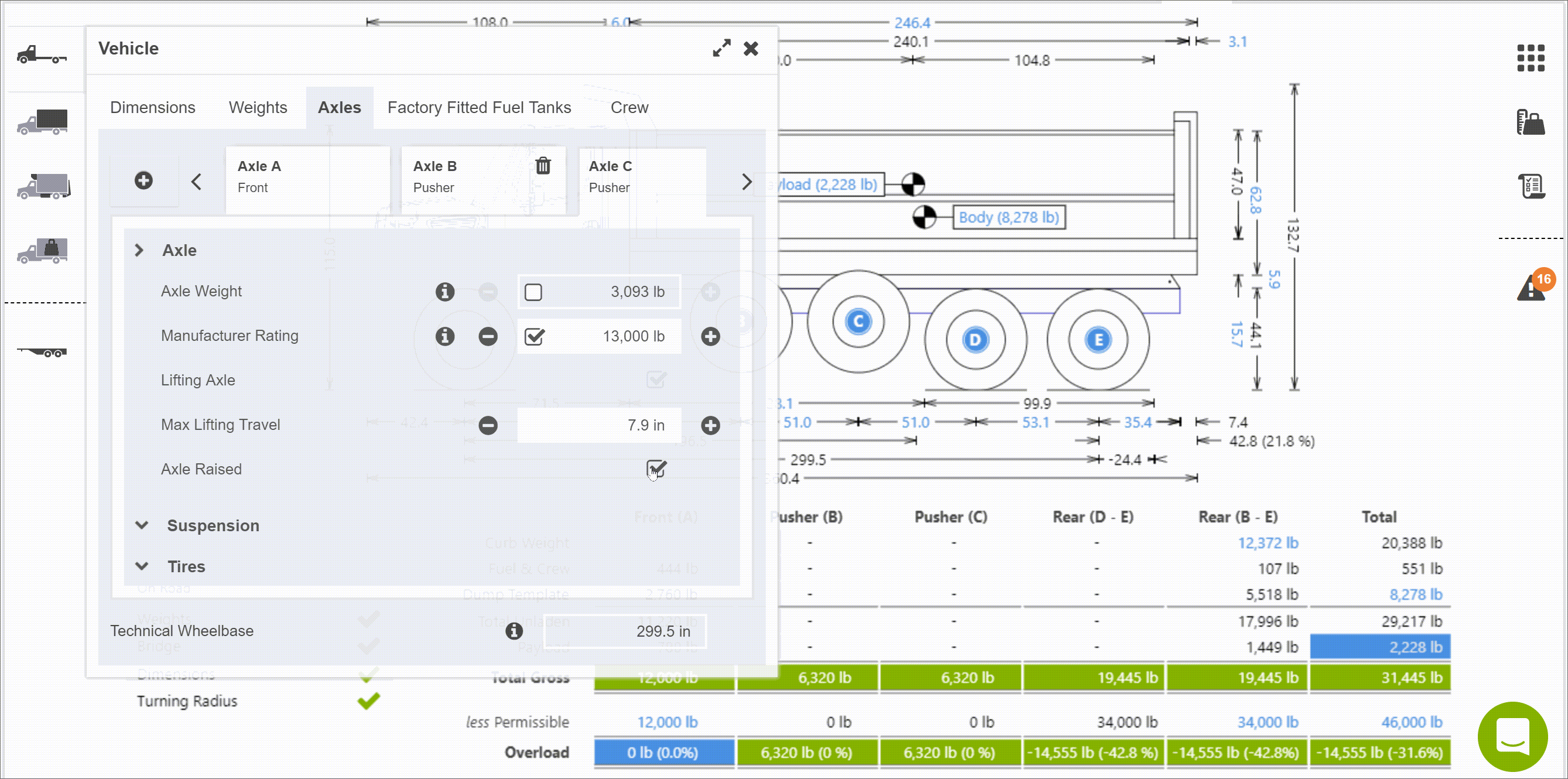
Task: Uncheck the Manufacturer Rating override checkbox
Action: 534,336
